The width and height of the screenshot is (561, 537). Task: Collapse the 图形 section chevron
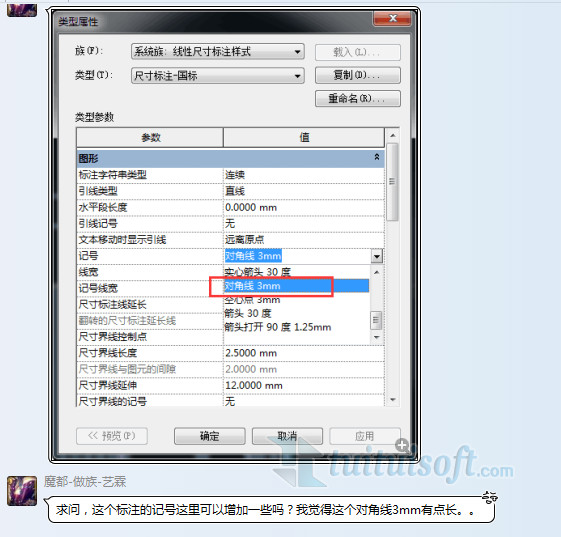pyautogui.click(x=377, y=157)
